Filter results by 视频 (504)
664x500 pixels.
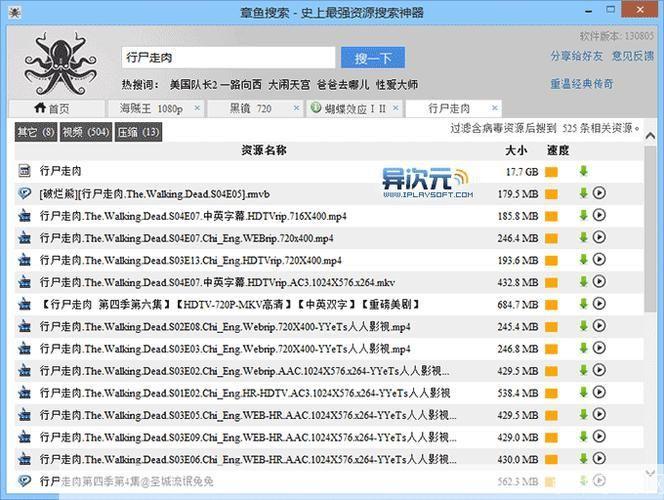(86, 132)
